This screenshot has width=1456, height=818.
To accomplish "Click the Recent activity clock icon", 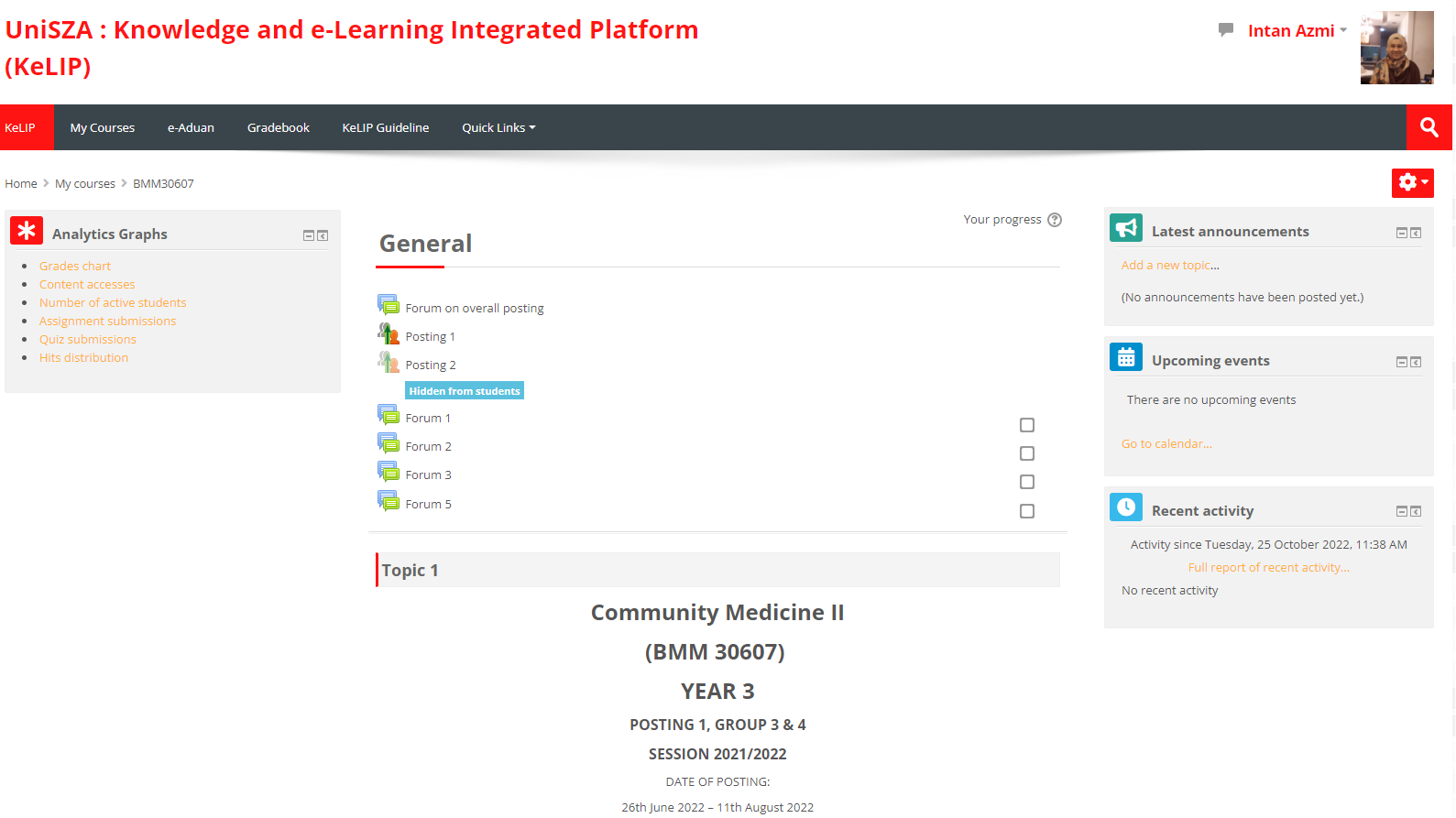I will click(1126, 507).
